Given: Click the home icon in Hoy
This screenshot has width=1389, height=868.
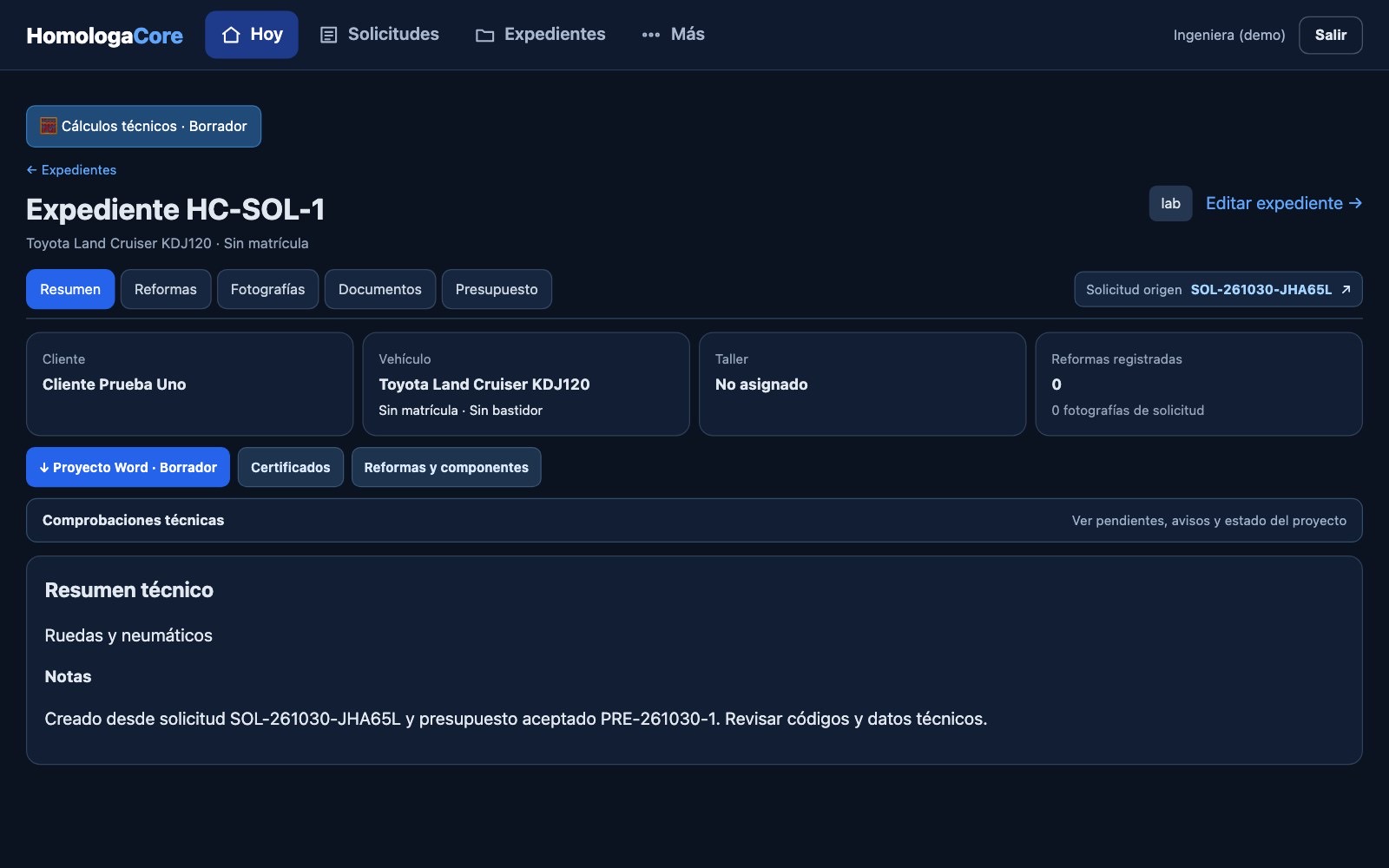Looking at the screenshot, I should click(x=231, y=35).
